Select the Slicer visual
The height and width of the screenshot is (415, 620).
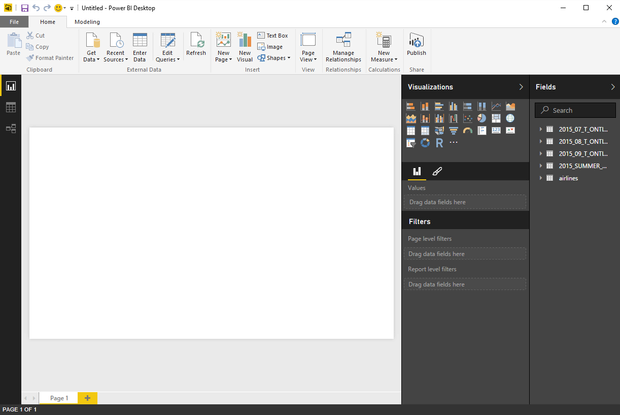410,143
